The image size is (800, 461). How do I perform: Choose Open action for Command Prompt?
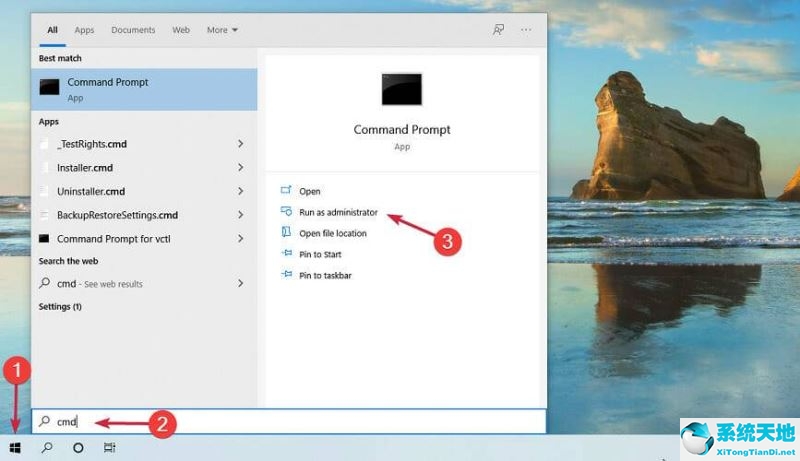(x=310, y=191)
